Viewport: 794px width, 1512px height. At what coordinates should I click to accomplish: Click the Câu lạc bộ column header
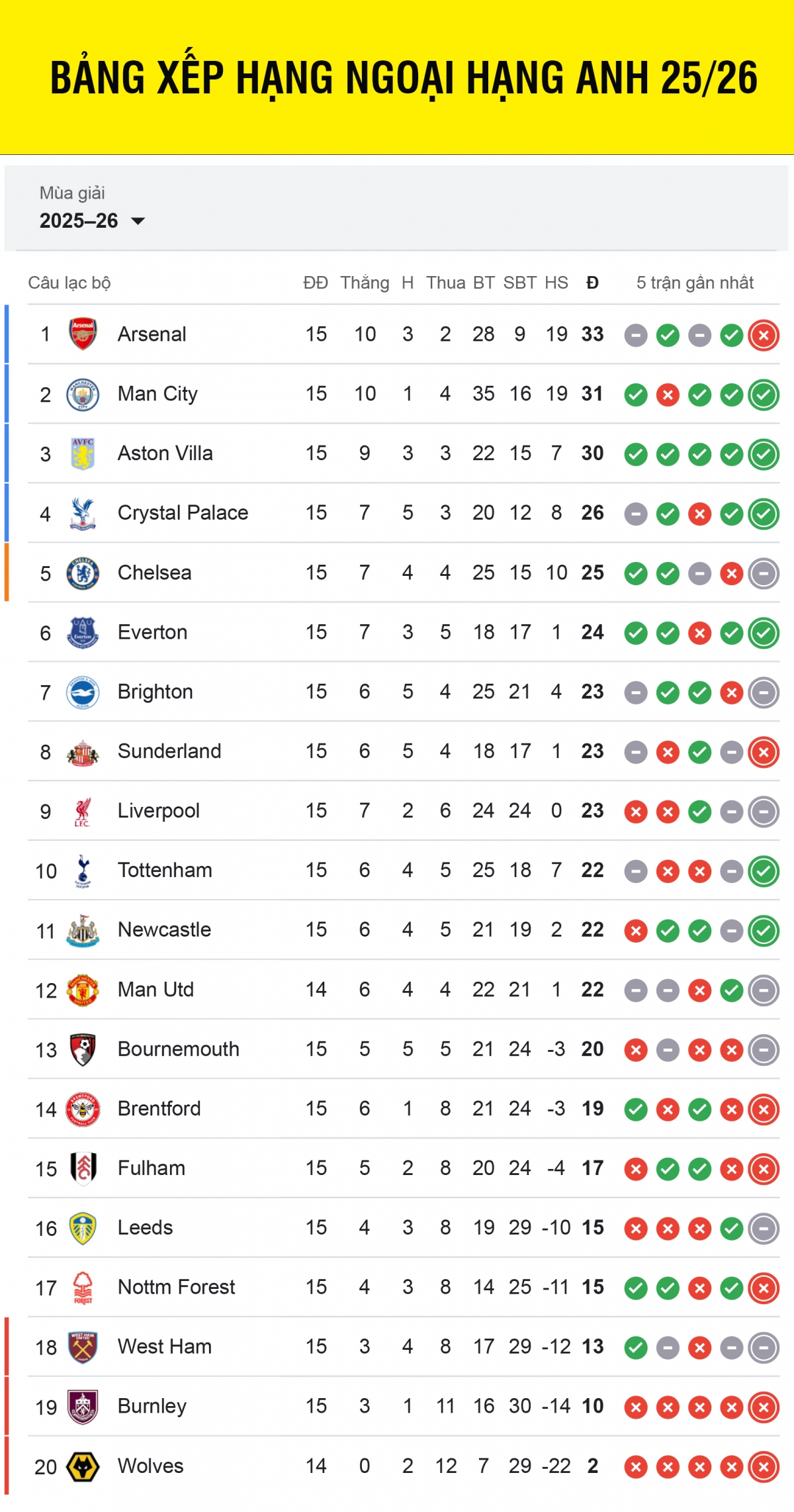pos(69,283)
